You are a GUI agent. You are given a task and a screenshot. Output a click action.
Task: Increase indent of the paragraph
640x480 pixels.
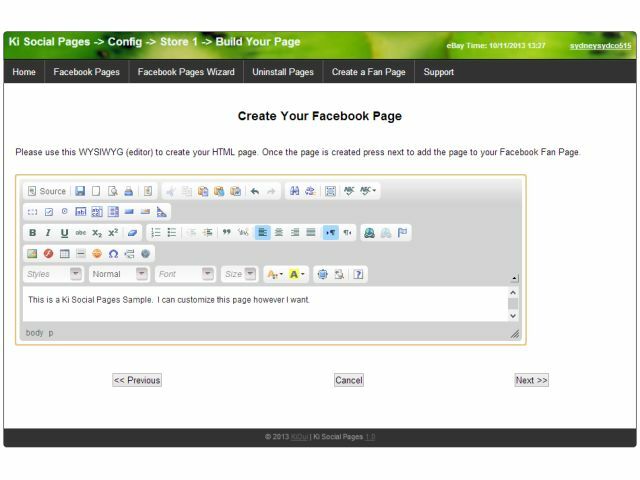208,233
